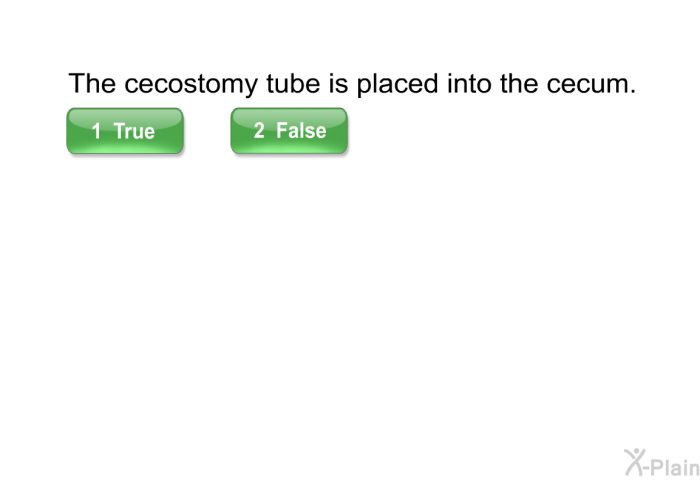
Task: Answer False to the cecostomy question
Action: [x=289, y=131]
